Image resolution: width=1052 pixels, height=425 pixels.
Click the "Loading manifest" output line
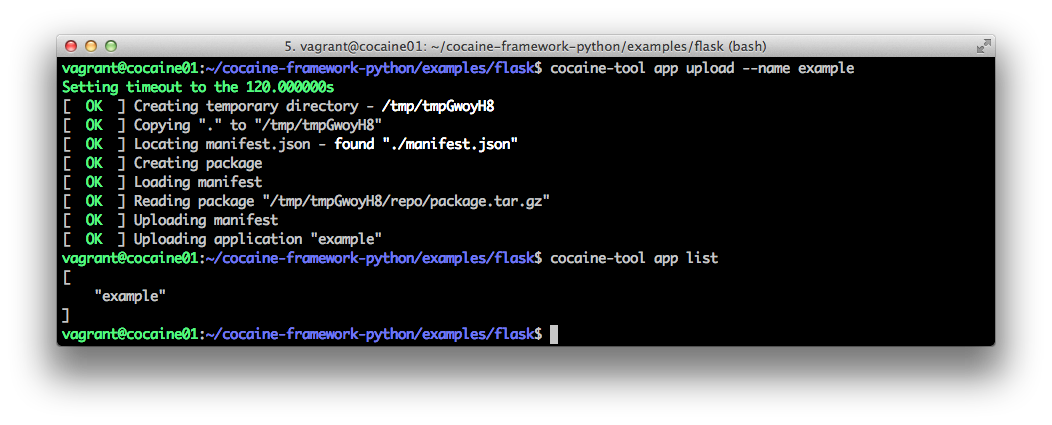(198, 182)
